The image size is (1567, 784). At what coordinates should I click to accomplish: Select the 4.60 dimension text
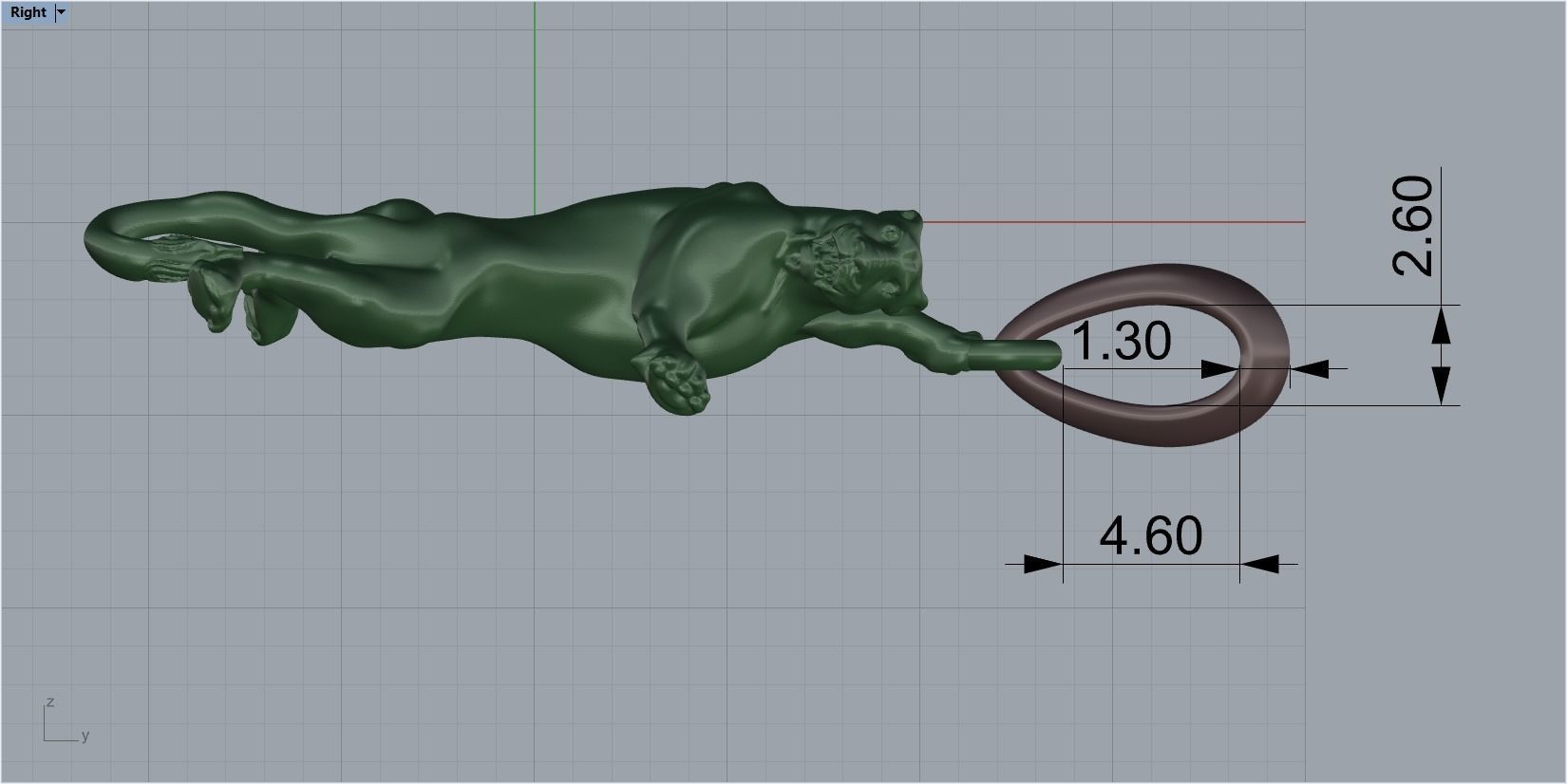[x=1151, y=536]
